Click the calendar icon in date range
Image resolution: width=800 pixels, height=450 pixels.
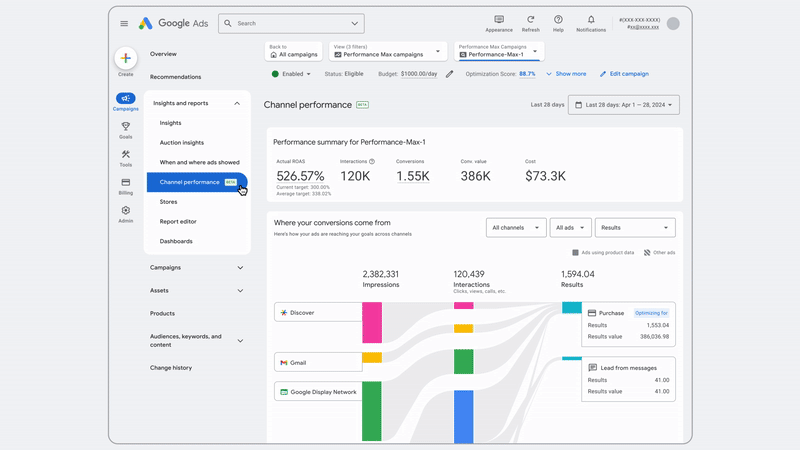579,105
